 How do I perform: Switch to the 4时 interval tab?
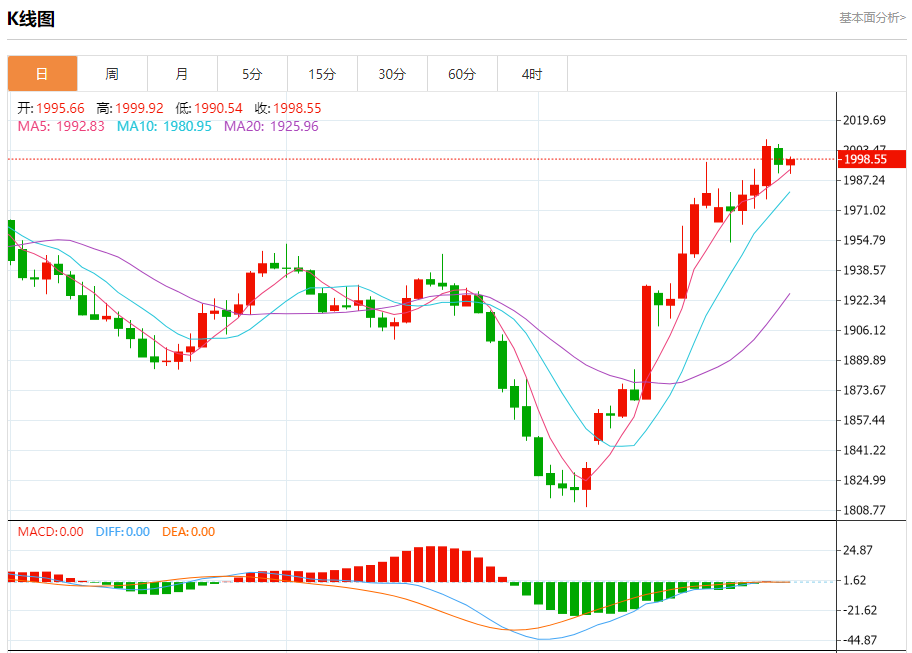click(x=532, y=74)
